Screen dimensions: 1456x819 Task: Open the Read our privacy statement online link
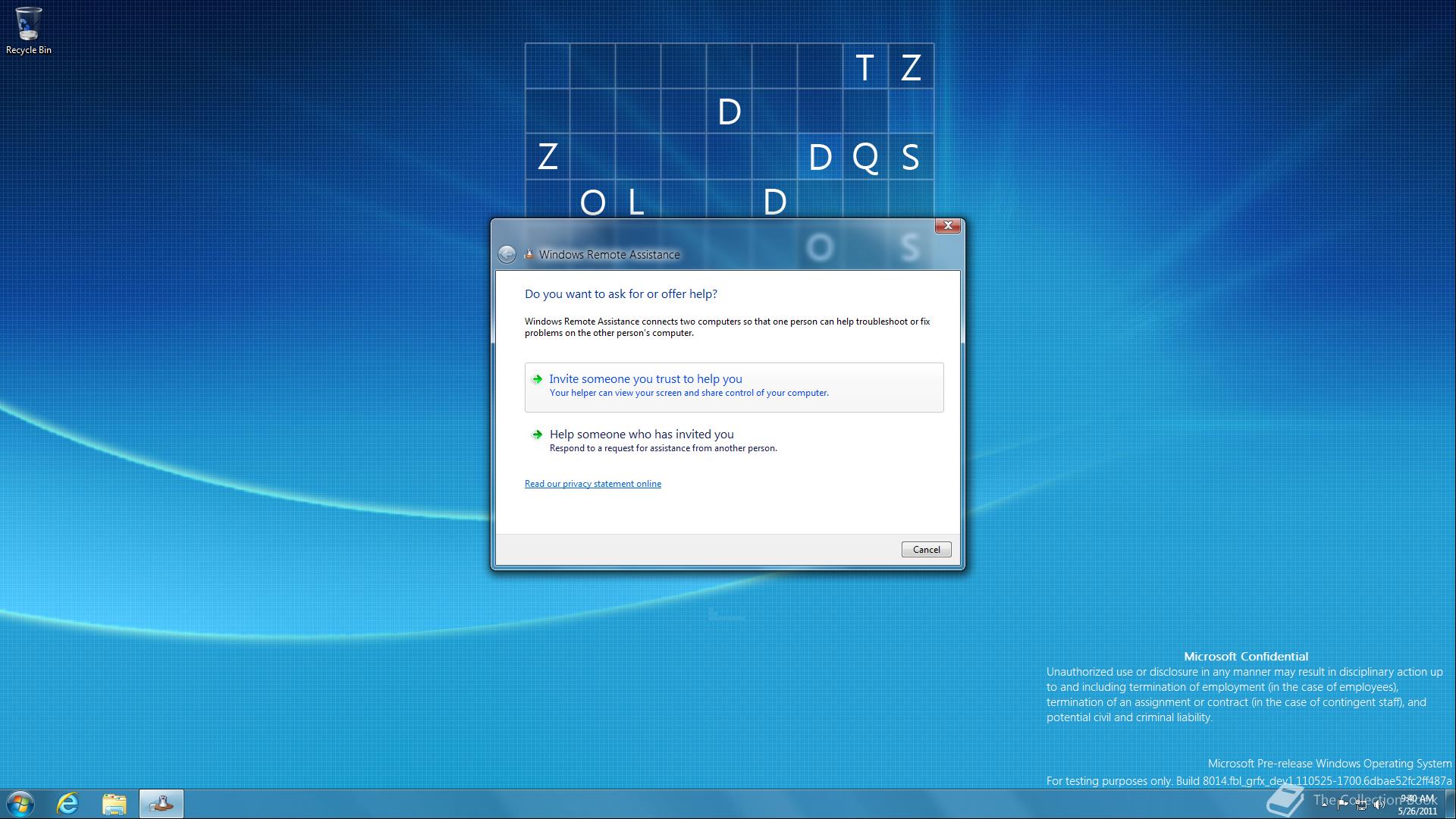click(x=593, y=484)
